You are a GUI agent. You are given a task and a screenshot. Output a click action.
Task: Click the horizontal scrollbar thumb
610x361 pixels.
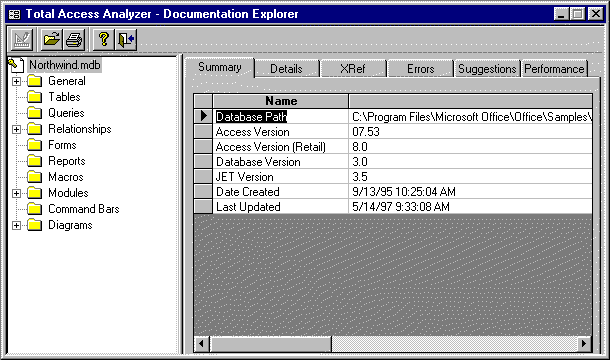coord(271,343)
